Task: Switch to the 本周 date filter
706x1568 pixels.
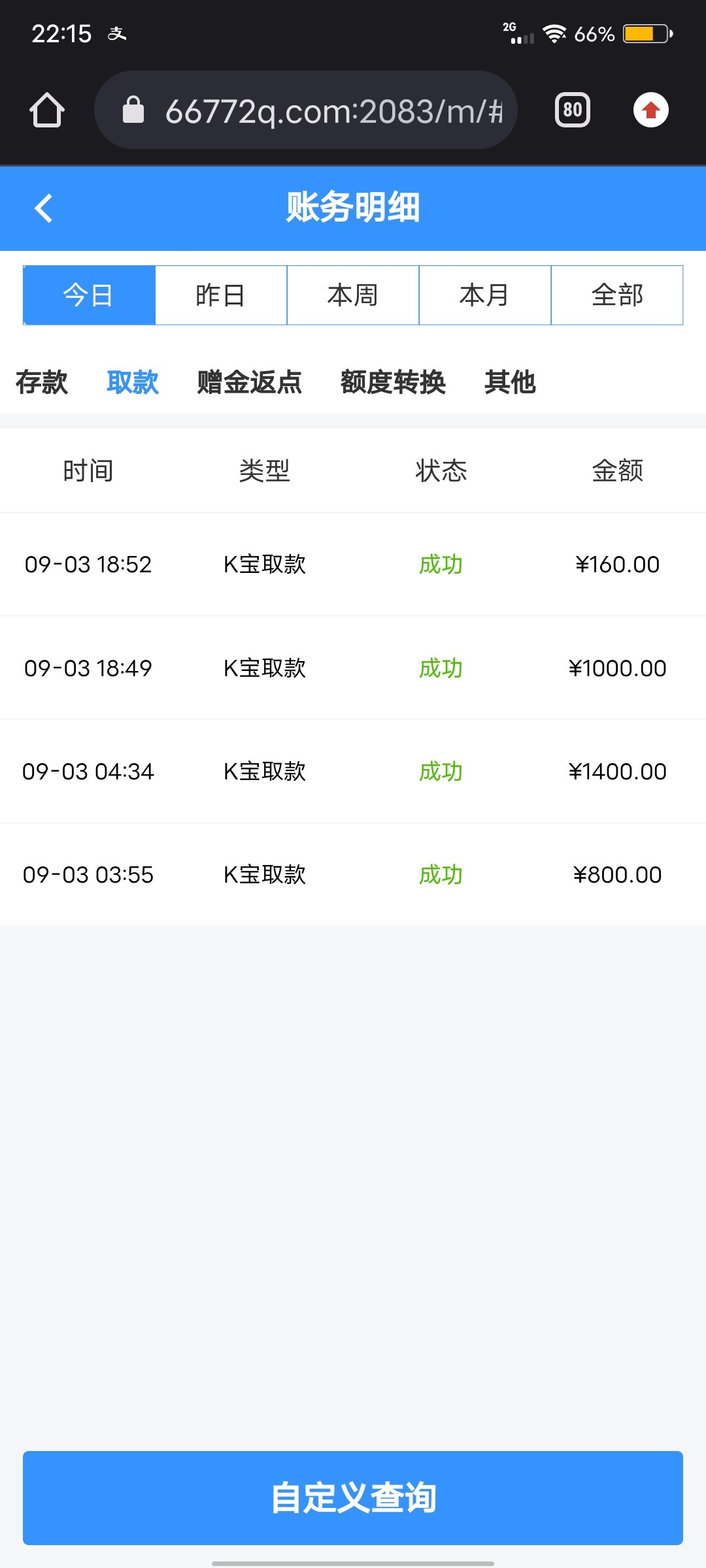Action: [353, 295]
